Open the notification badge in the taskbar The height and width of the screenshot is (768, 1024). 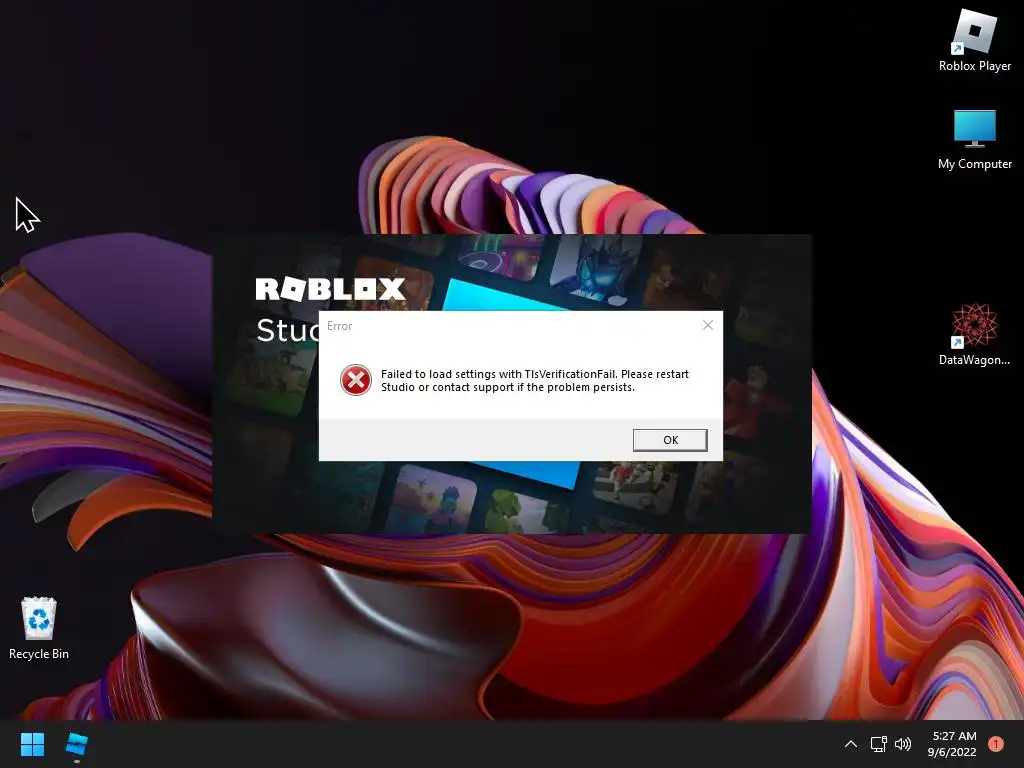(x=996, y=744)
